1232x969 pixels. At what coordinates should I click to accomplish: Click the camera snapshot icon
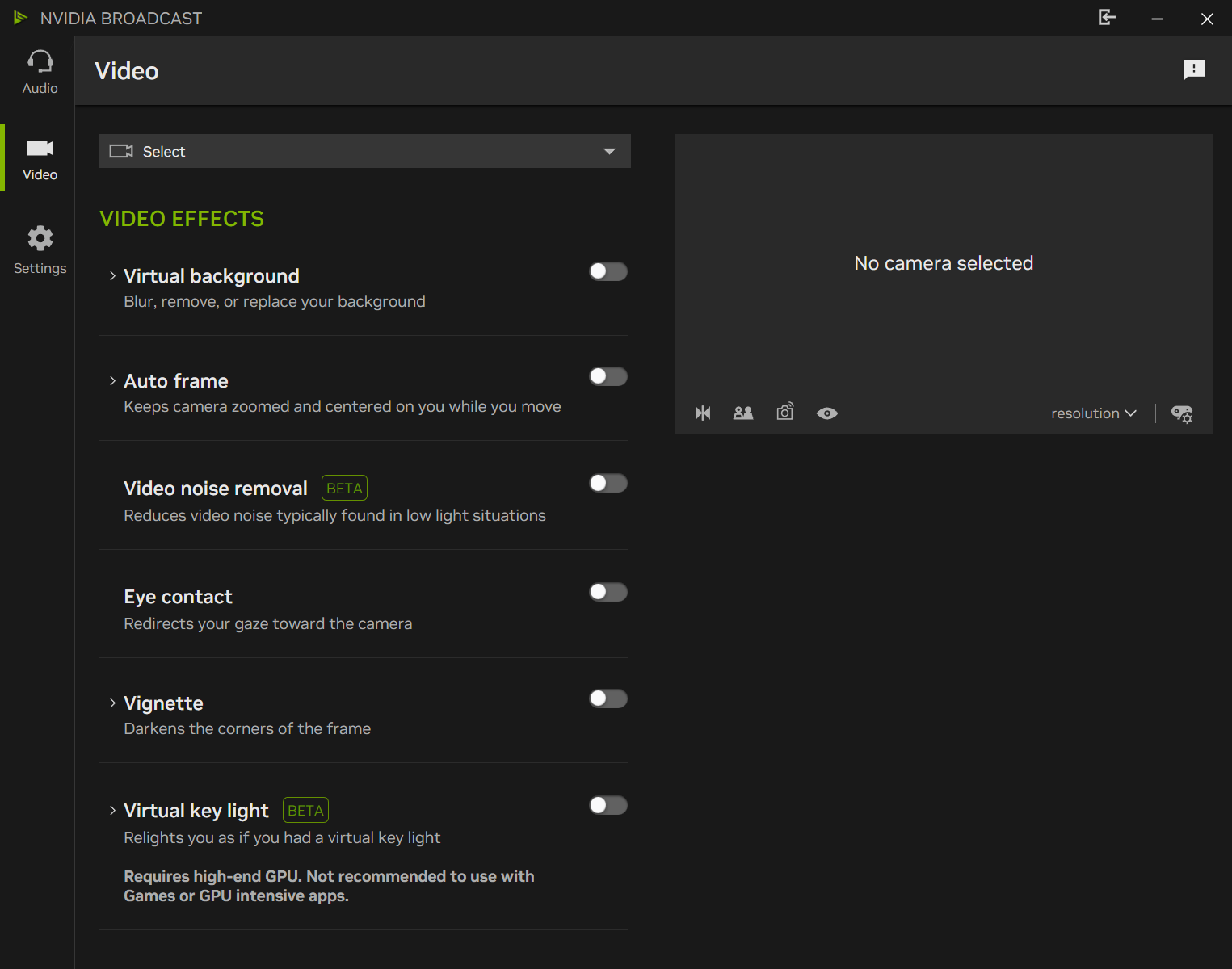point(784,413)
